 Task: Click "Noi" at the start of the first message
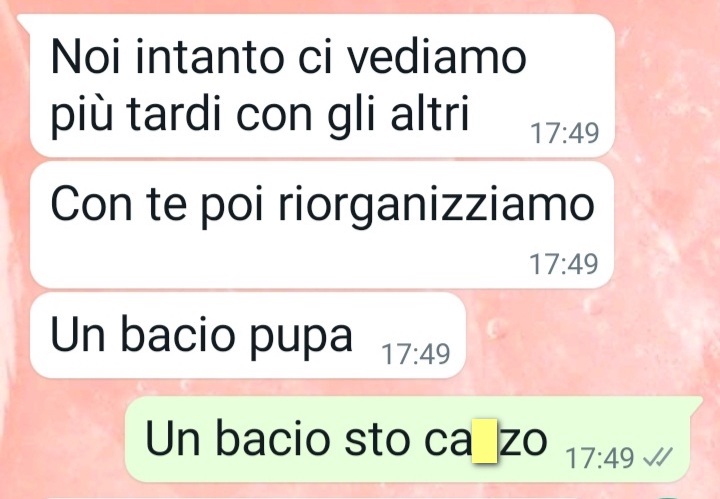click(85, 58)
